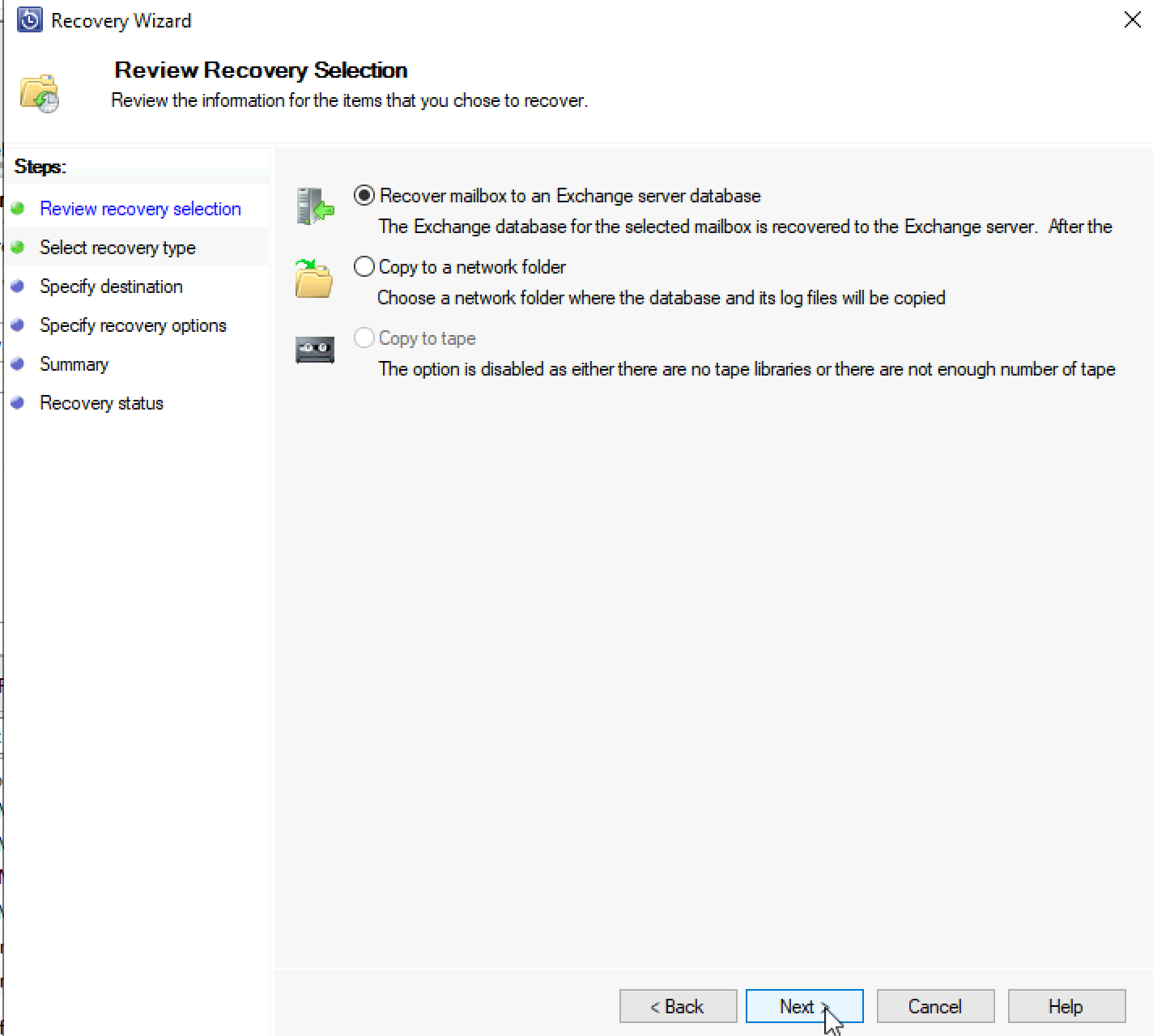Cancel the Recovery Wizard

[x=935, y=1006]
